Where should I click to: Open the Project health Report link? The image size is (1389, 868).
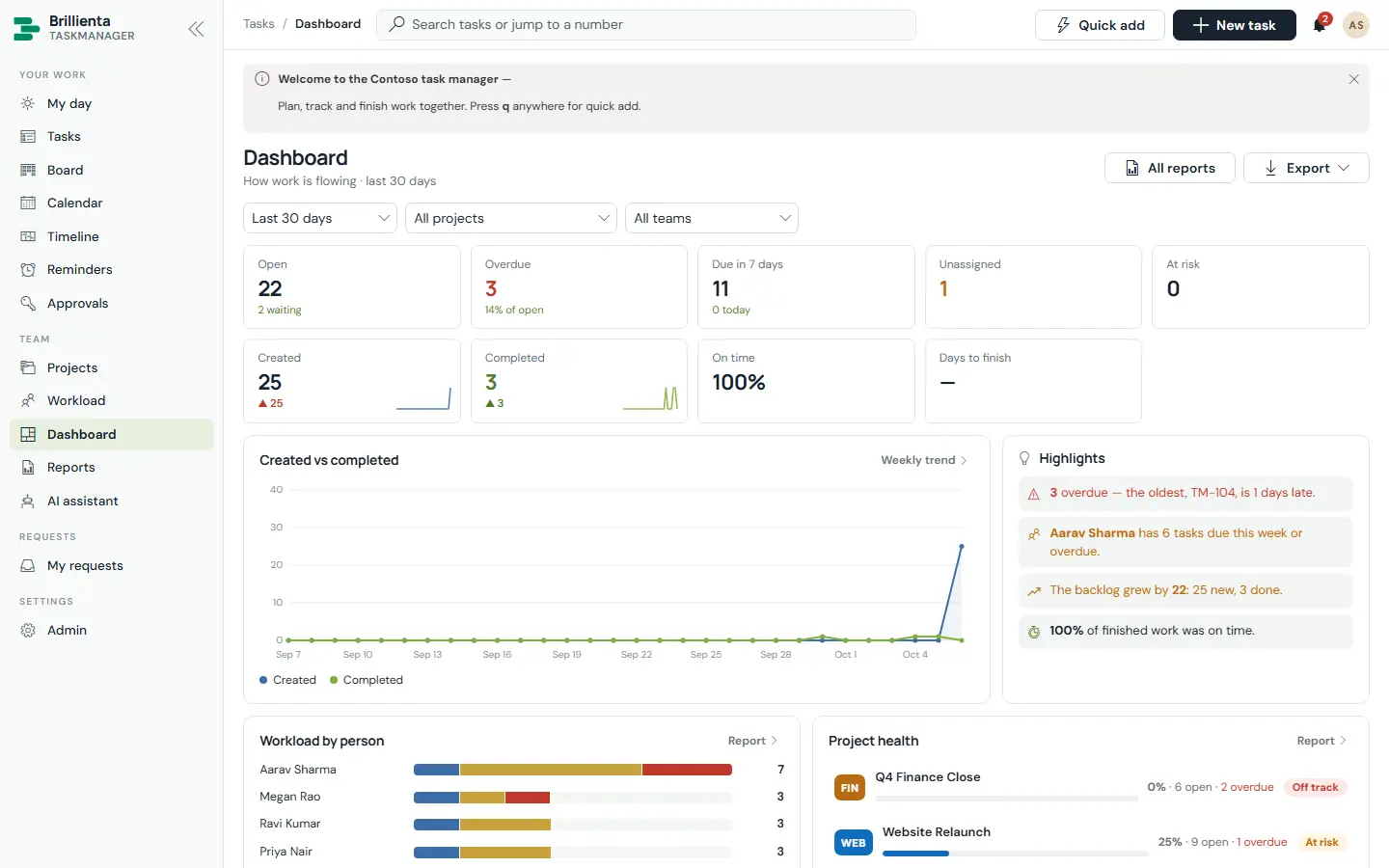1321,741
